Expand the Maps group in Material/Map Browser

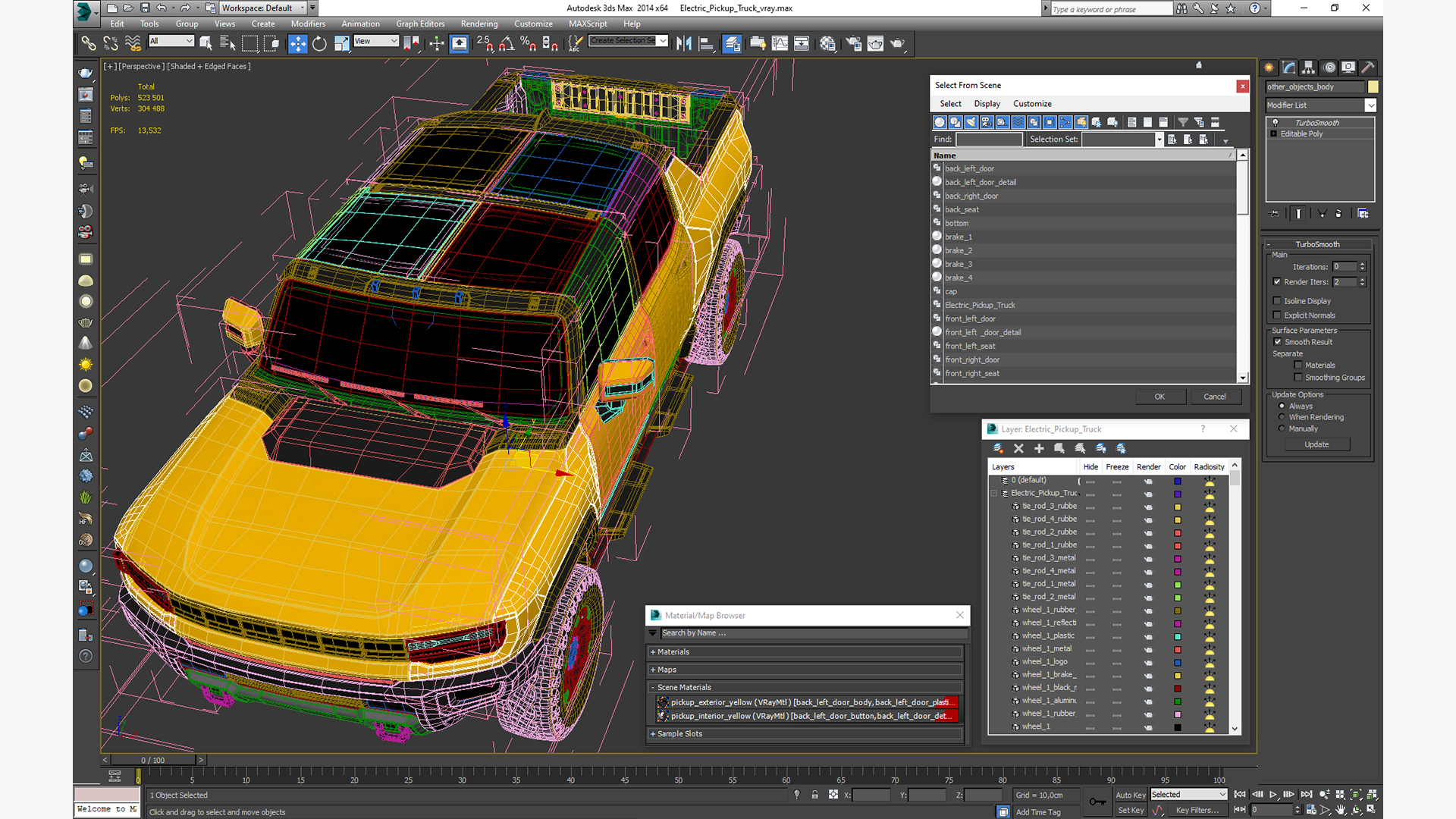tap(653, 670)
